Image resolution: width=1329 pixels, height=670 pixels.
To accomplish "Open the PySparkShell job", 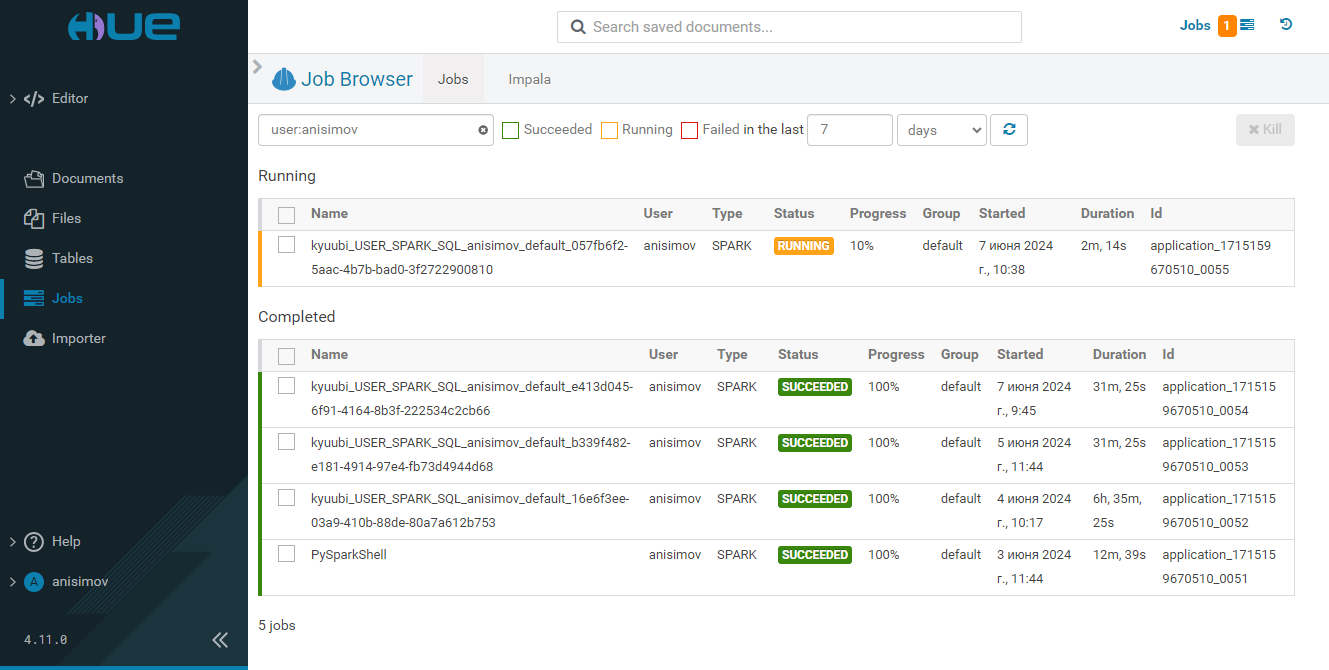I will click(x=349, y=555).
